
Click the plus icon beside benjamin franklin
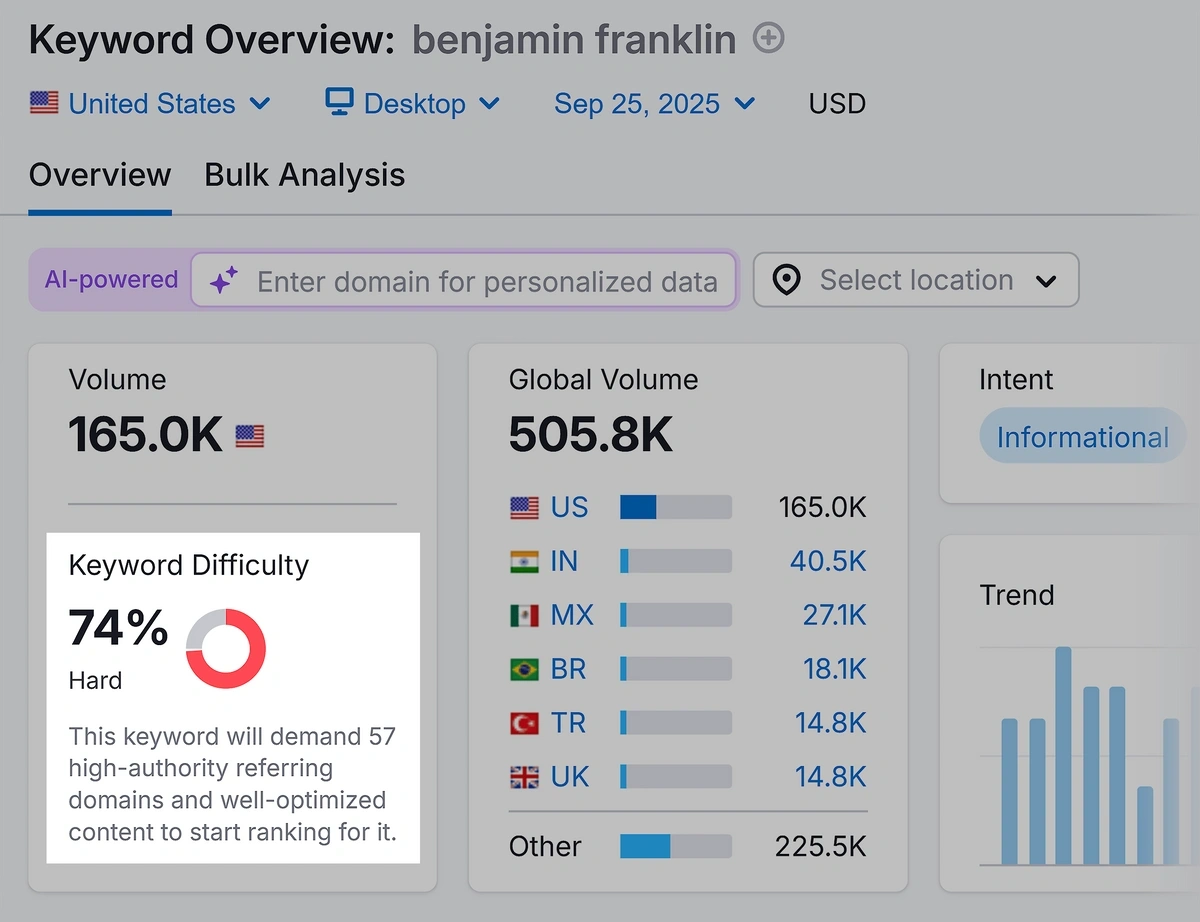click(x=768, y=39)
